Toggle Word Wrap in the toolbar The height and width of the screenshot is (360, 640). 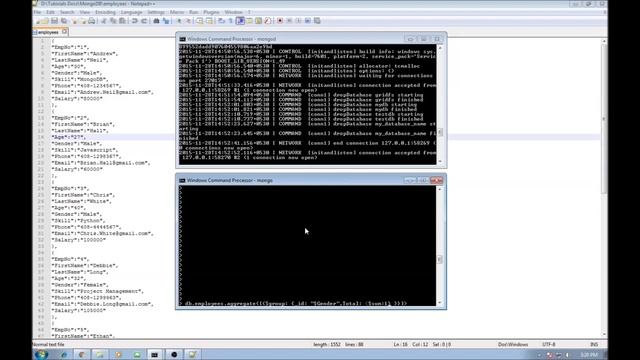[x=222, y=21]
